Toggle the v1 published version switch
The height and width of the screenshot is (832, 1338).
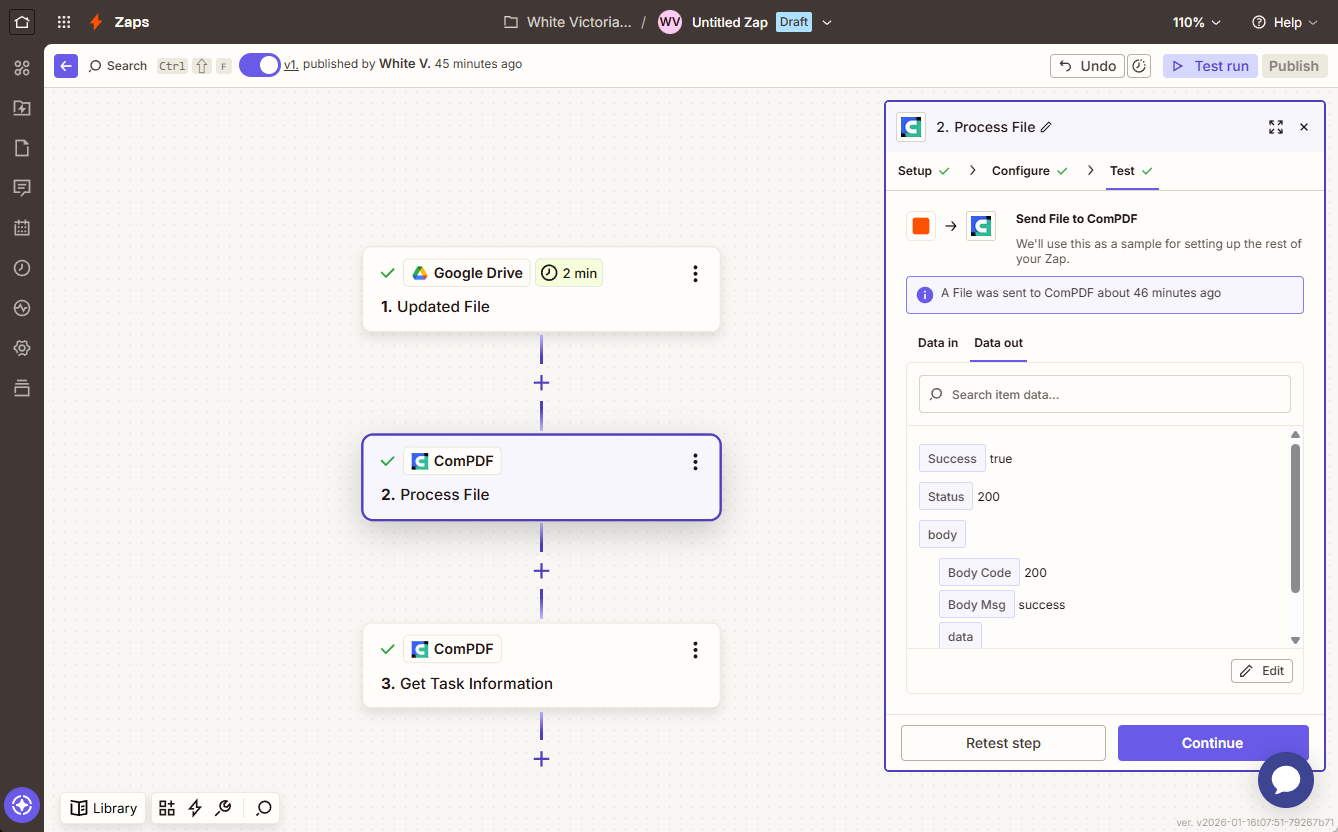pos(259,64)
